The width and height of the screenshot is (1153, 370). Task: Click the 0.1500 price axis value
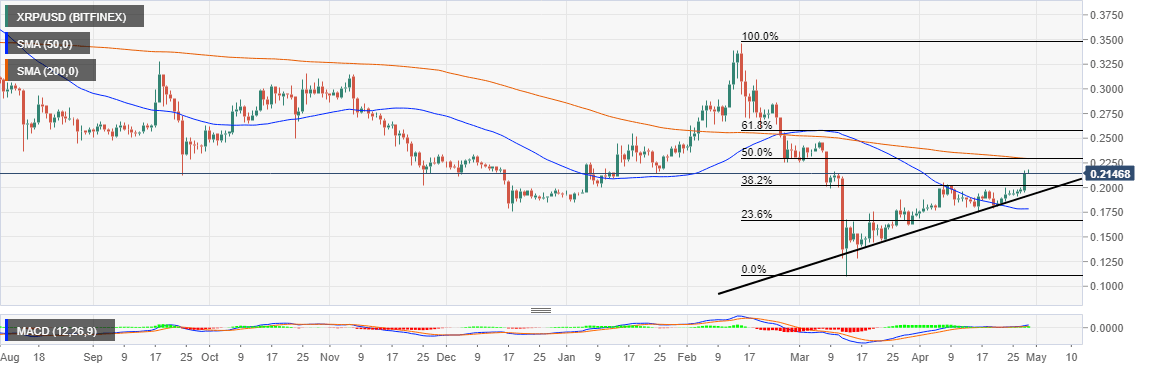(x=1108, y=238)
